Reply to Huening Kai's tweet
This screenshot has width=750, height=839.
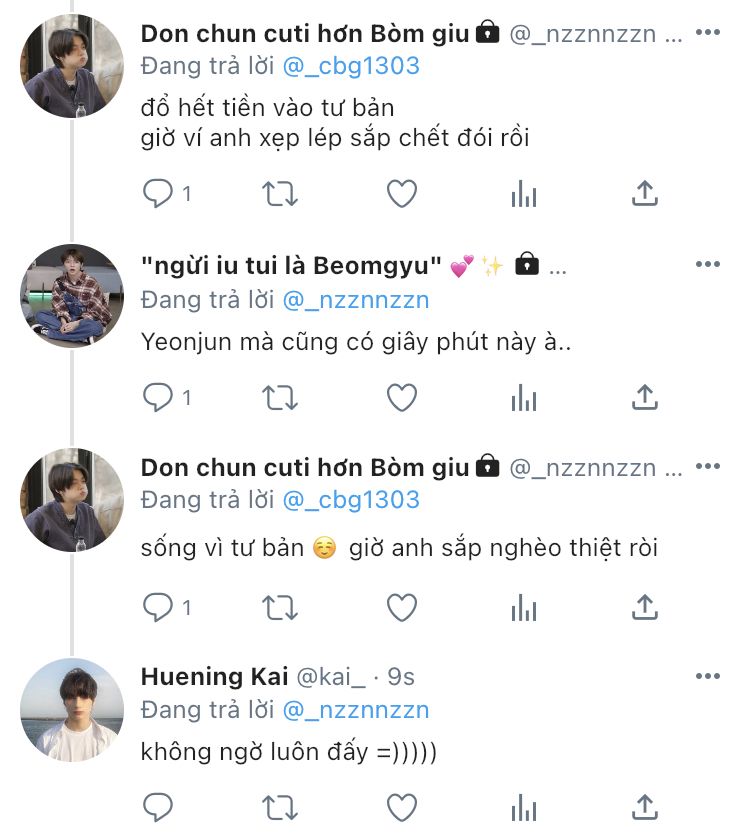(x=158, y=806)
